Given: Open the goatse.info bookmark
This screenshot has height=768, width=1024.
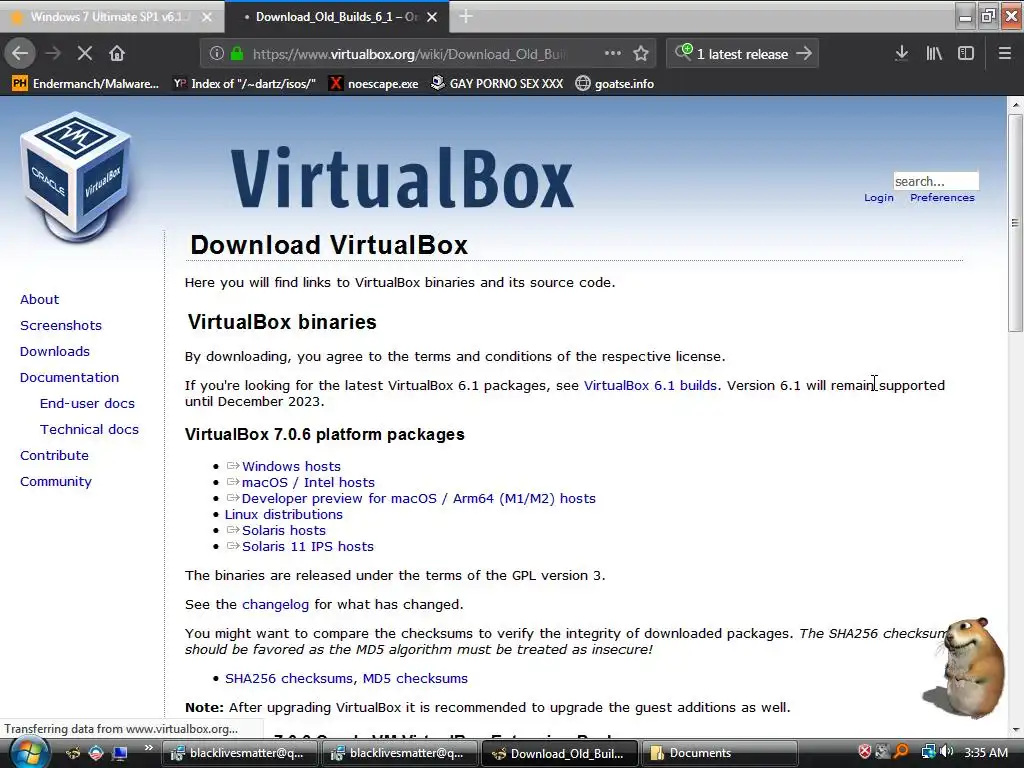Looking at the screenshot, I should tap(615, 84).
